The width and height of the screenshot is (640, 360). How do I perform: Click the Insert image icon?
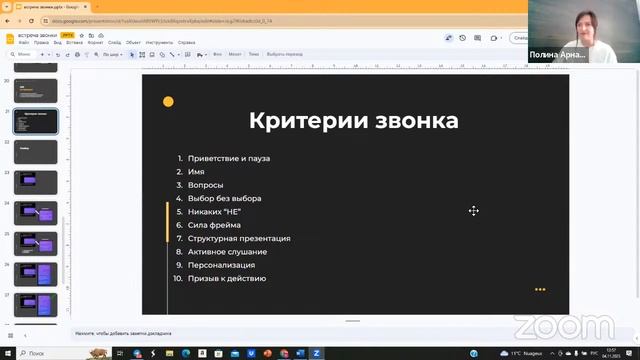tap(152, 54)
